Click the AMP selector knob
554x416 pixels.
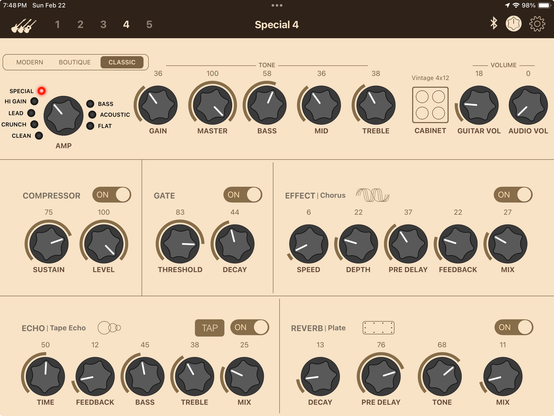(63, 116)
